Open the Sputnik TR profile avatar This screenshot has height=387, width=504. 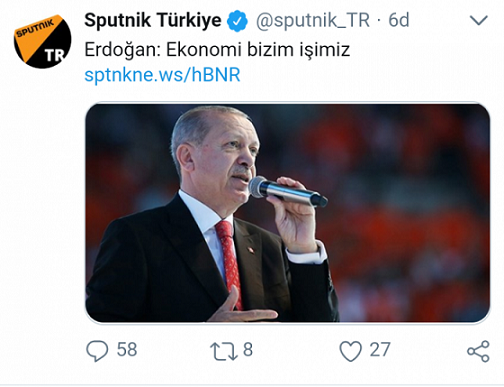[x=42, y=41]
